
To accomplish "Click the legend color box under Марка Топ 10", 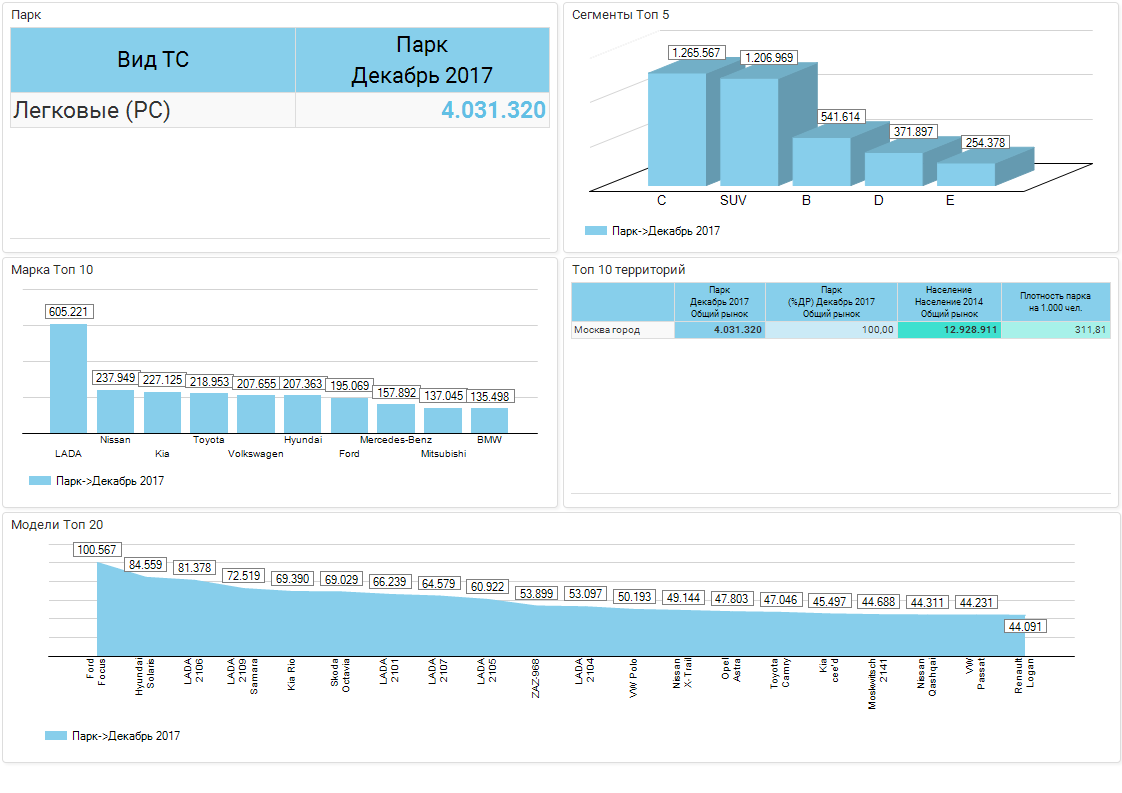I will [x=40, y=481].
